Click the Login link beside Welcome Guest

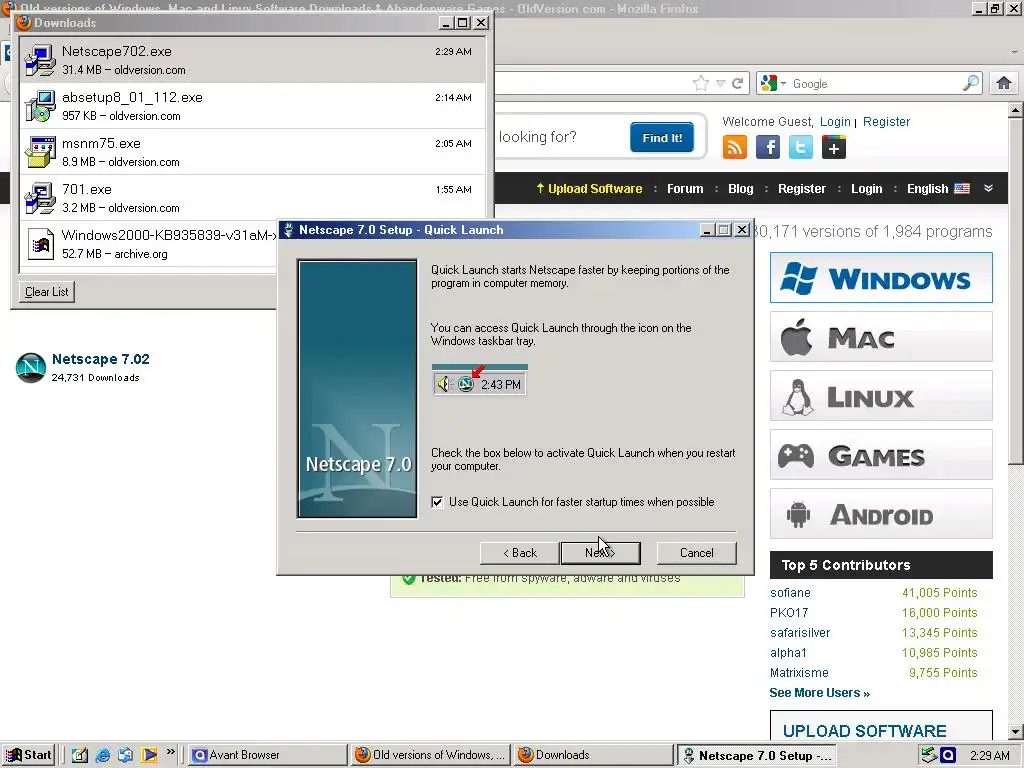835,121
